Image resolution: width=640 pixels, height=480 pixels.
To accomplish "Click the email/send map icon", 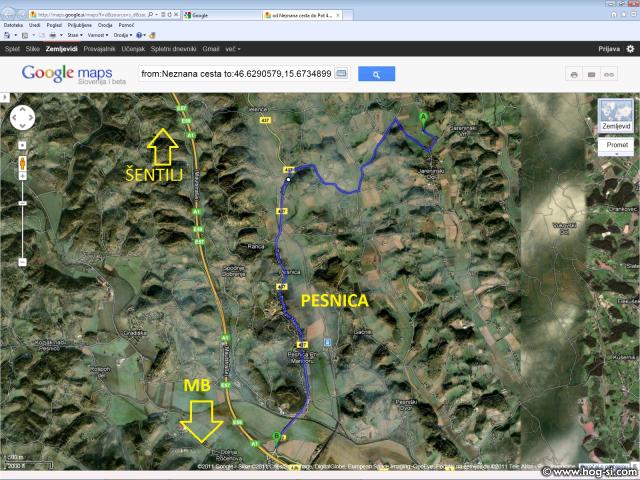I will coord(591,74).
